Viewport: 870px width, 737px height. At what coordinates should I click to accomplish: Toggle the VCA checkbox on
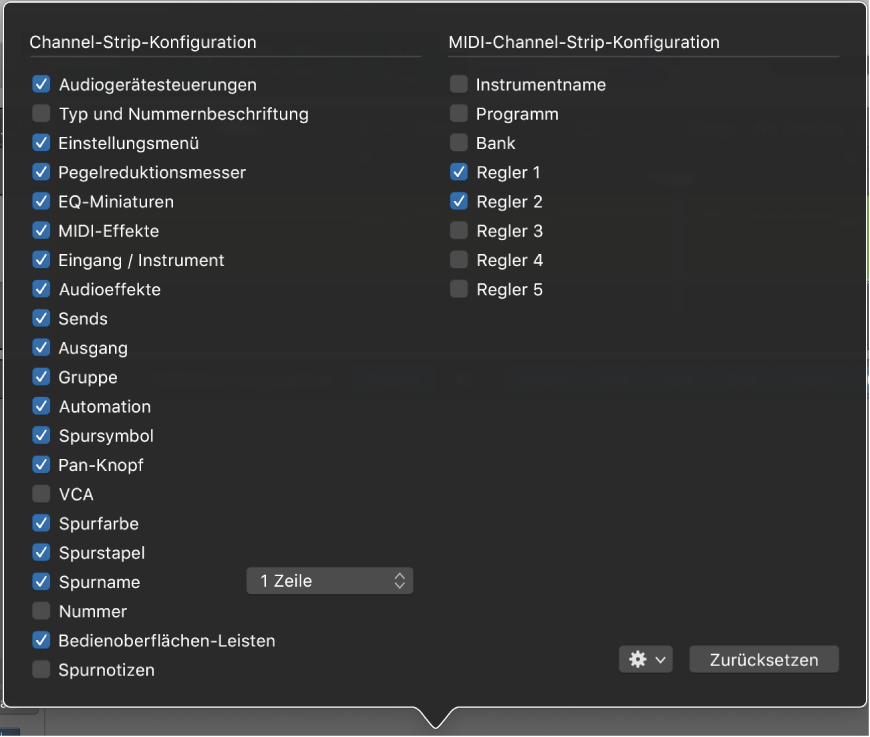pyautogui.click(x=41, y=494)
